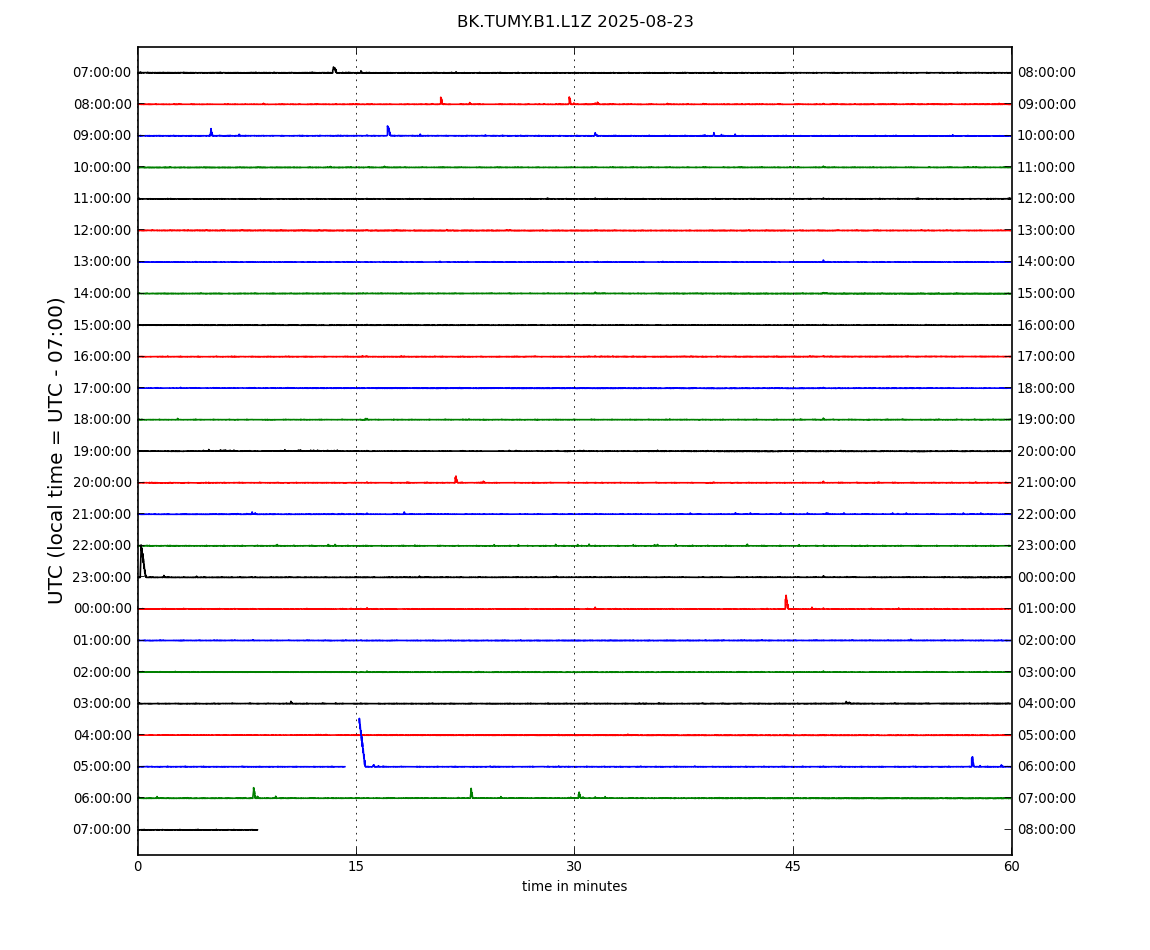
Task: Select the right-axis 04:00:00 label
Action: pyautogui.click(x=1047, y=704)
